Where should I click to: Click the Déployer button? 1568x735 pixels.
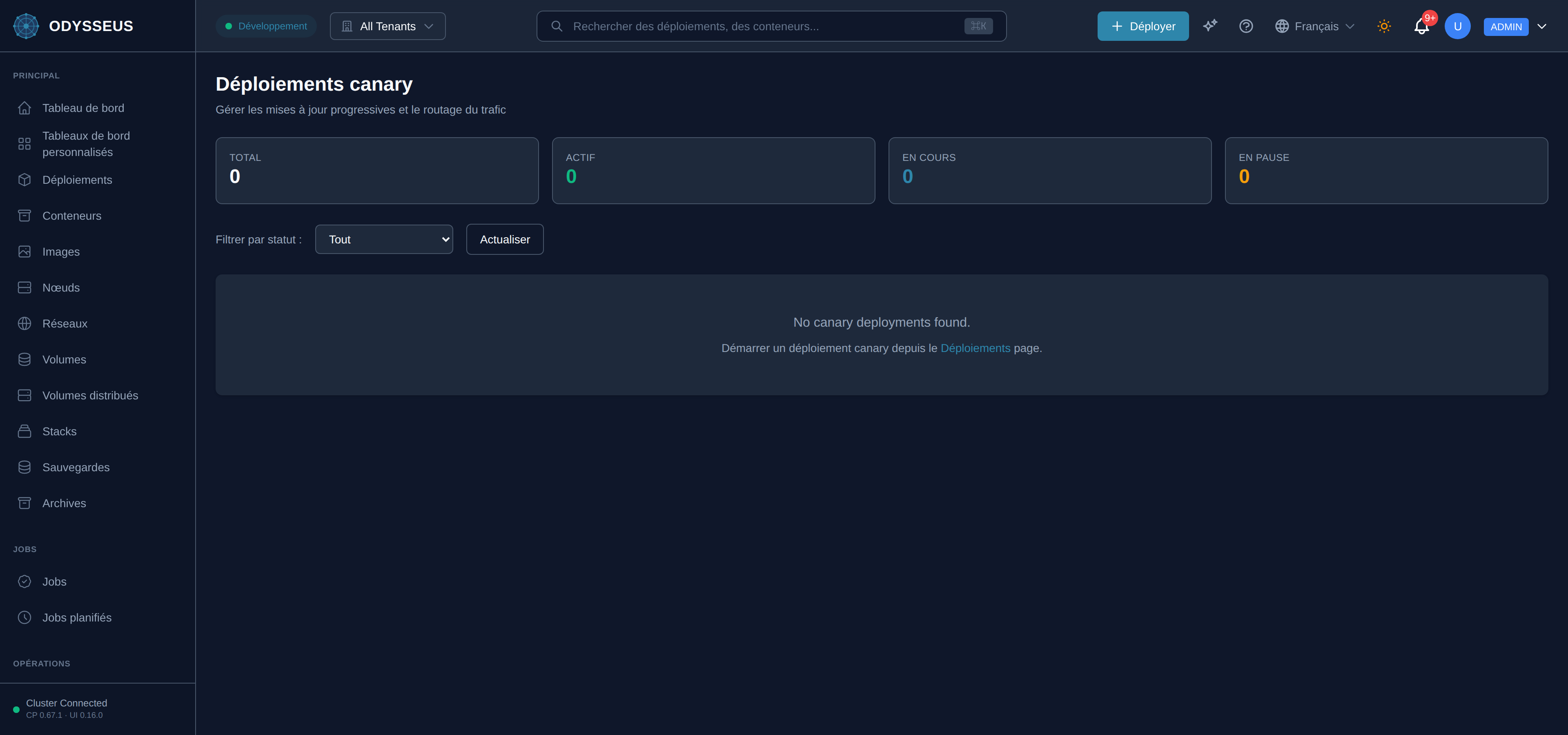point(1143,26)
